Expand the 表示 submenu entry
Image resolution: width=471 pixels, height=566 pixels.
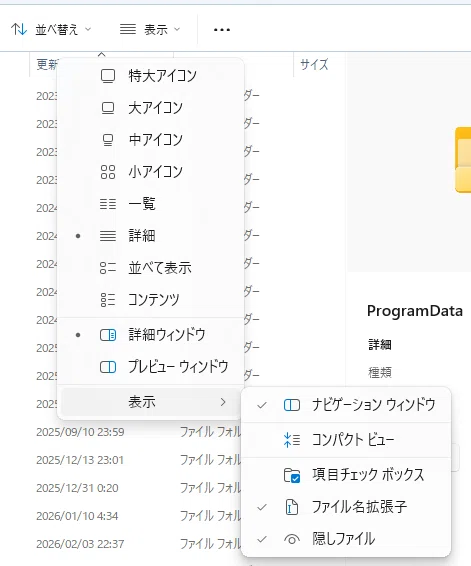coord(151,402)
